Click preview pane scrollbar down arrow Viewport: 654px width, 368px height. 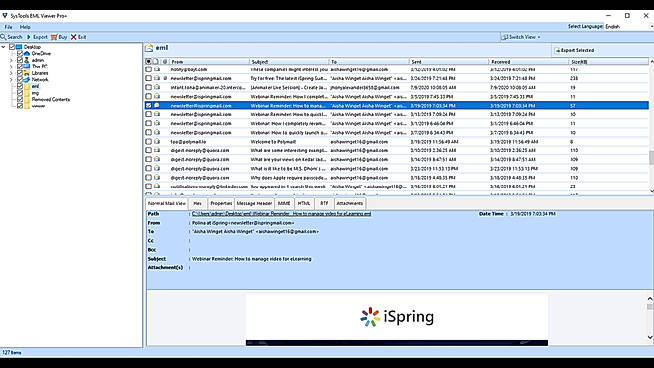(x=650, y=337)
